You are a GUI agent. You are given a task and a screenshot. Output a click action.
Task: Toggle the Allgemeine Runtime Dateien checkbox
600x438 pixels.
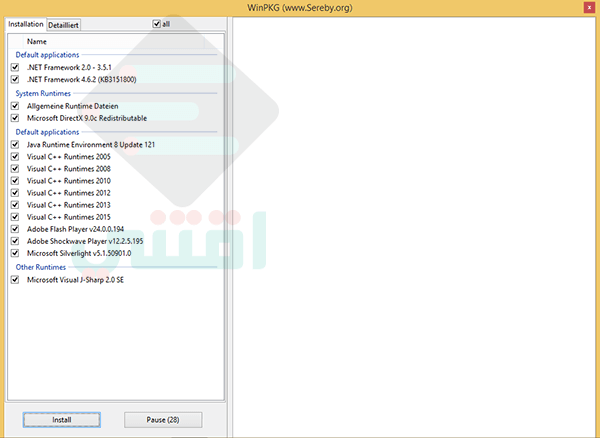tap(15, 106)
